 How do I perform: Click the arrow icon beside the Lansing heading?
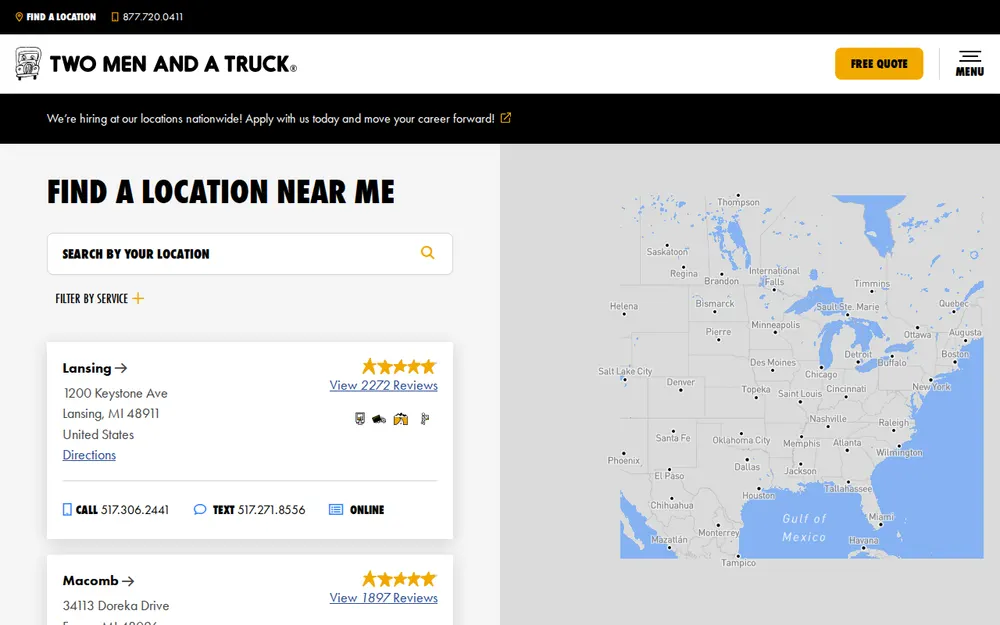(121, 368)
